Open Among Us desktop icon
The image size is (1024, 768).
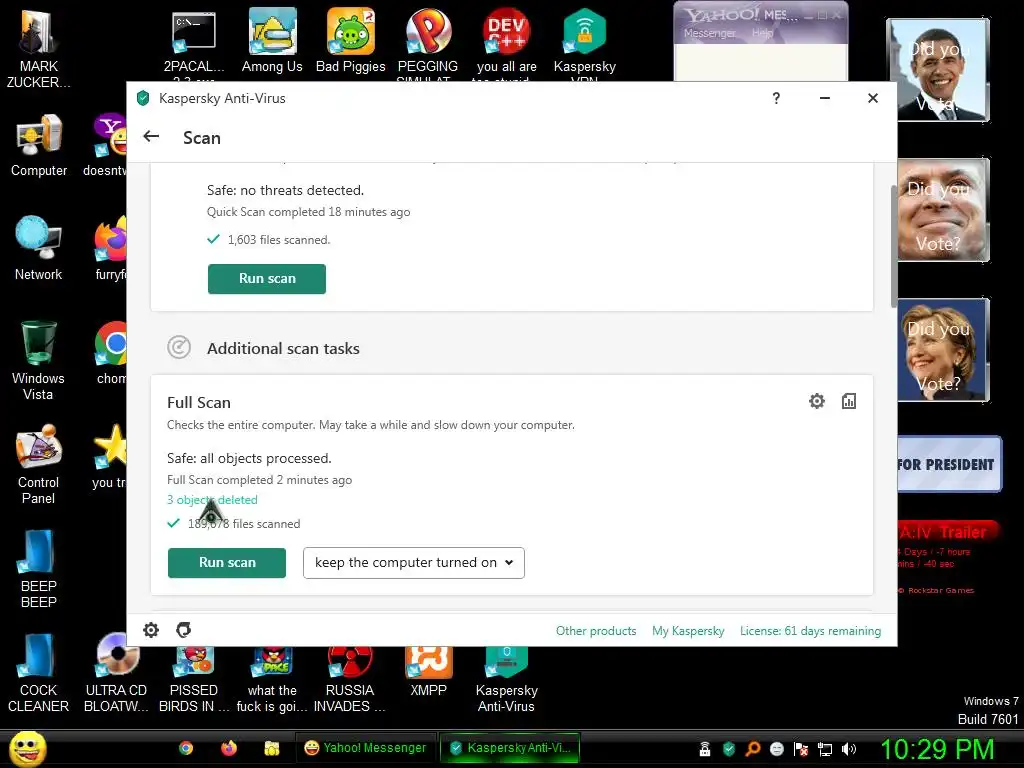pos(272,40)
